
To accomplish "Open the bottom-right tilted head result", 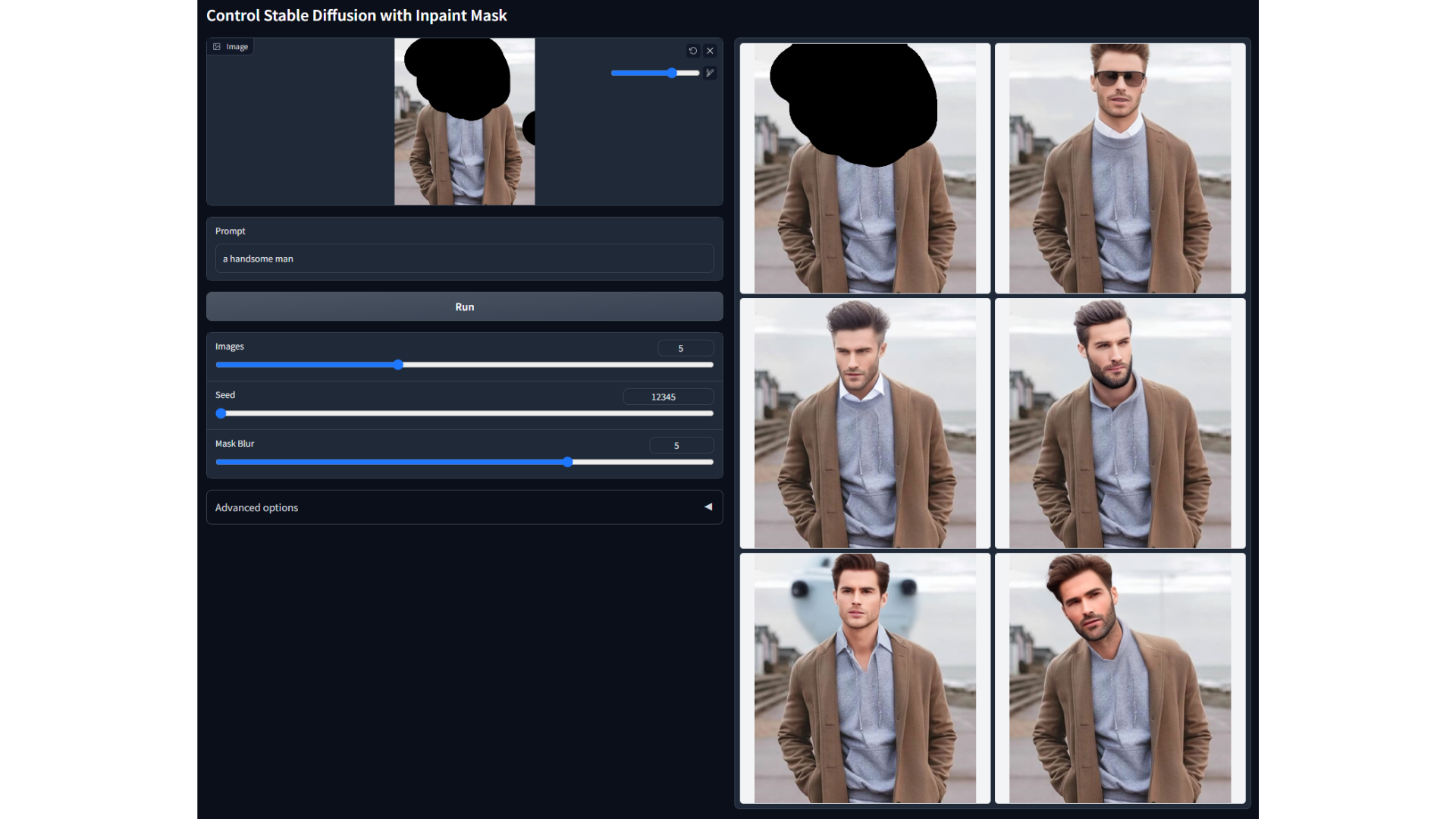I will (x=1120, y=678).
